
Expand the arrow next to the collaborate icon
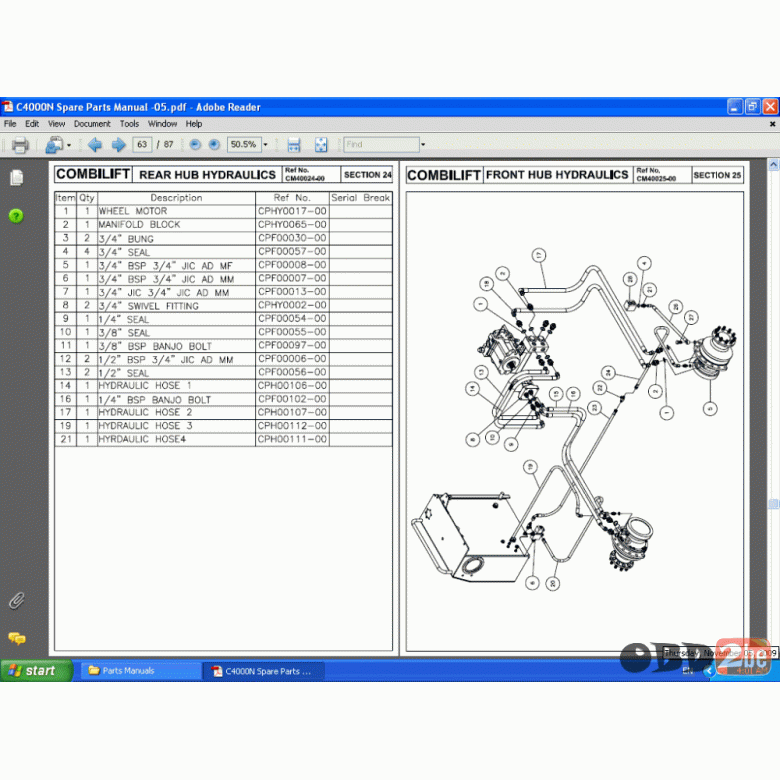point(69,145)
